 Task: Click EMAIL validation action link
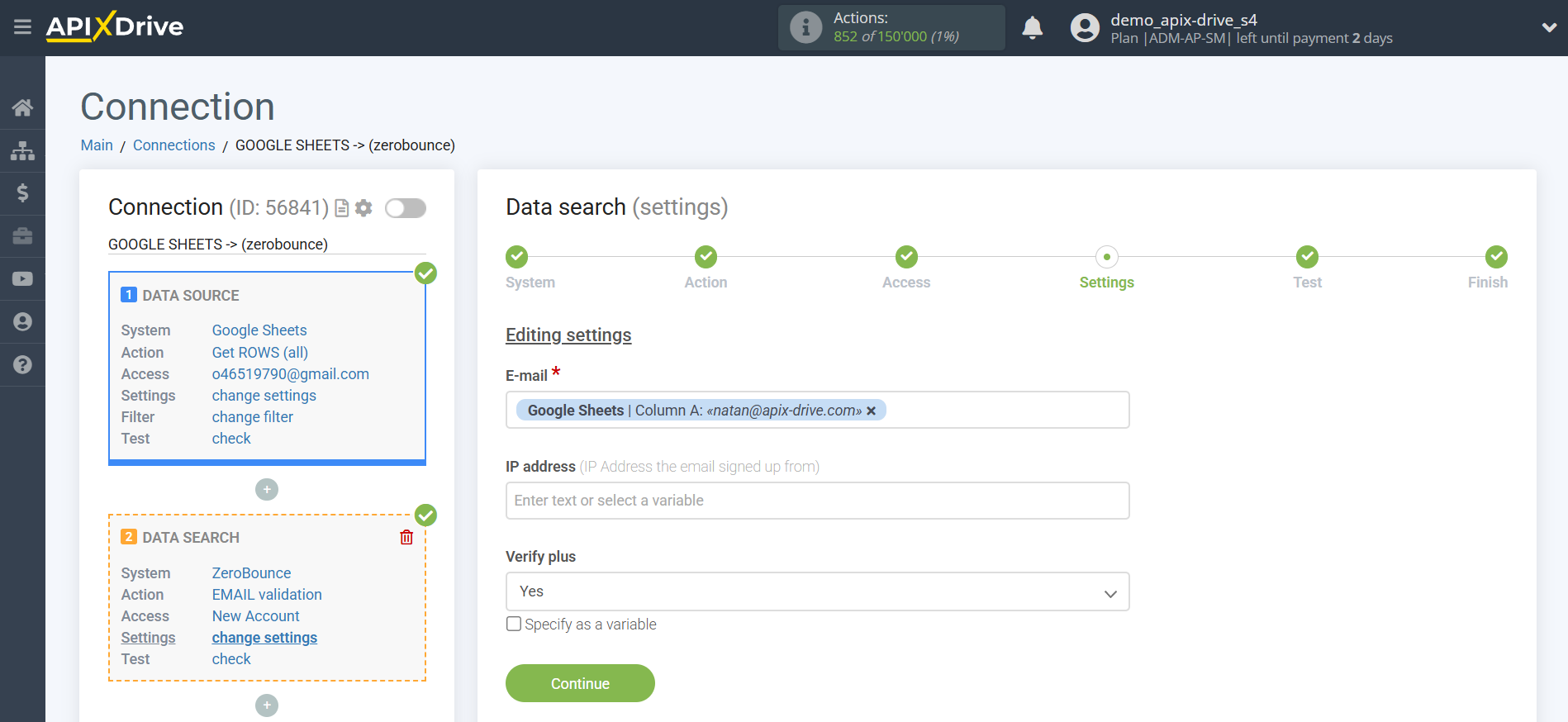267,595
